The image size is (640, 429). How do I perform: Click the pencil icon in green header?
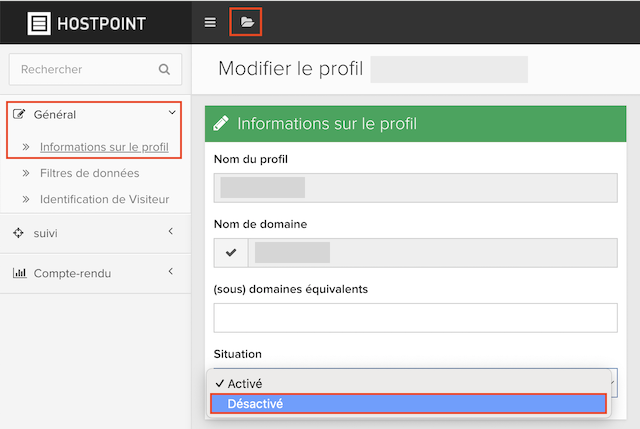point(221,123)
